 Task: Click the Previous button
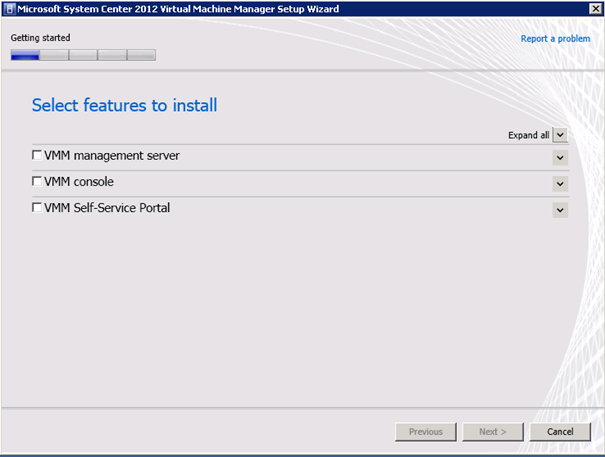(x=426, y=432)
